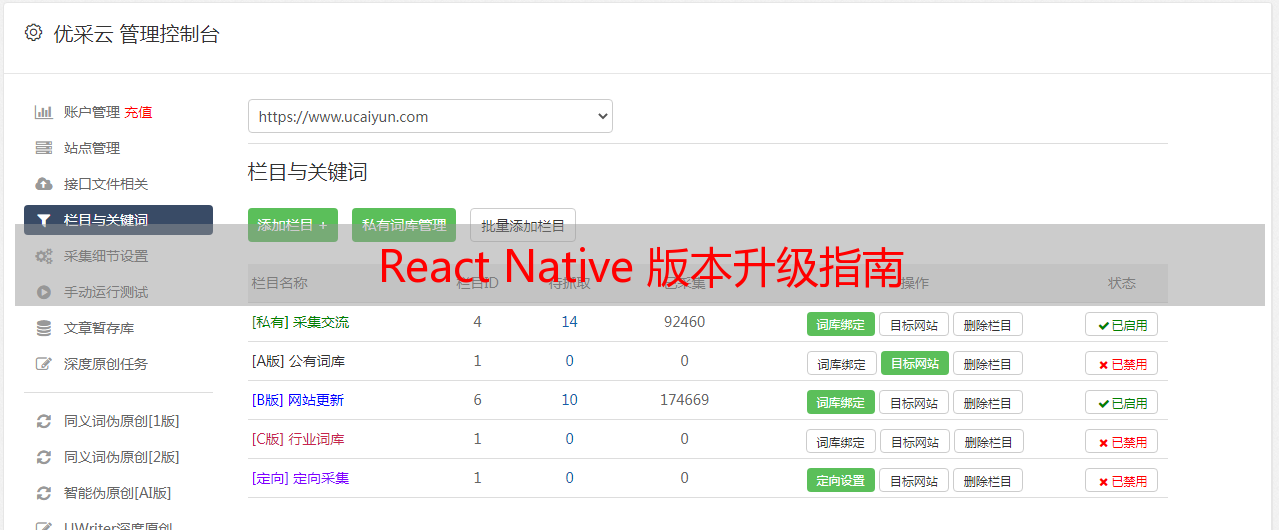Viewport: 1279px width, 530px height.
Task: Click the [C版] 行业词库 column name
Action: (298, 439)
